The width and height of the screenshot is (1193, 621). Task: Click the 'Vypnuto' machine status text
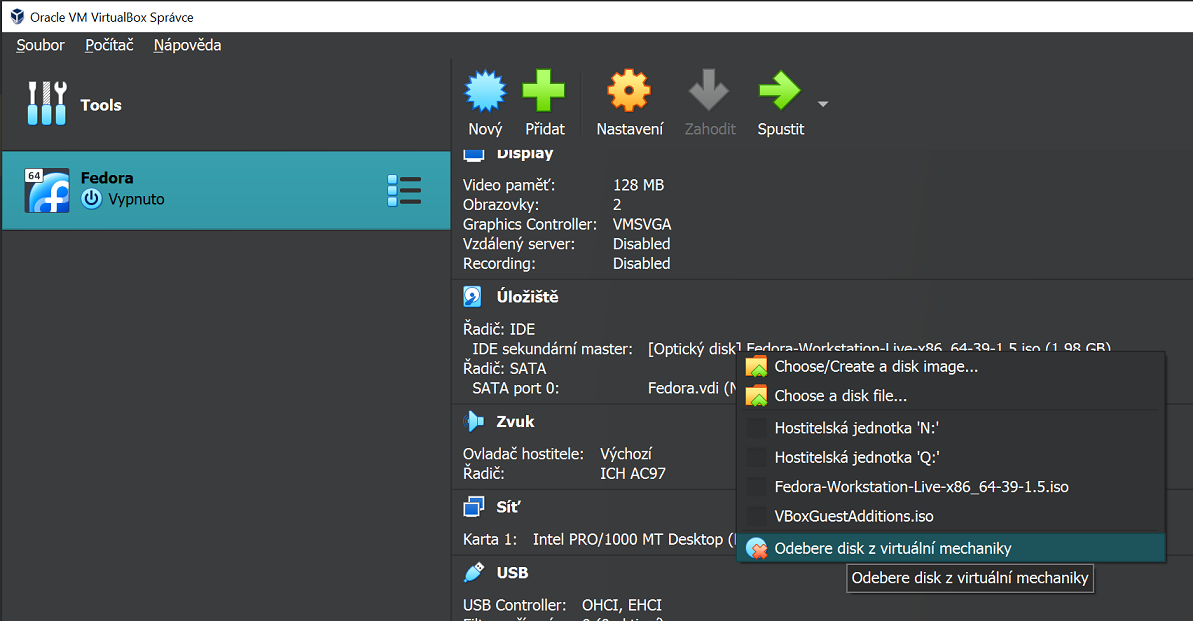[x=136, y=199]
